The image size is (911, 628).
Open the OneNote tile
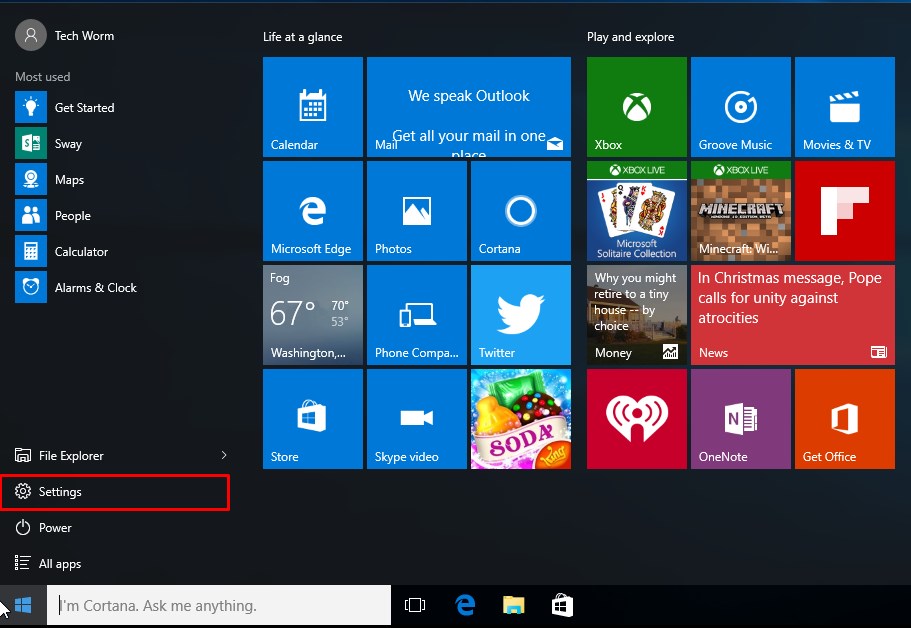coord(740,418)
